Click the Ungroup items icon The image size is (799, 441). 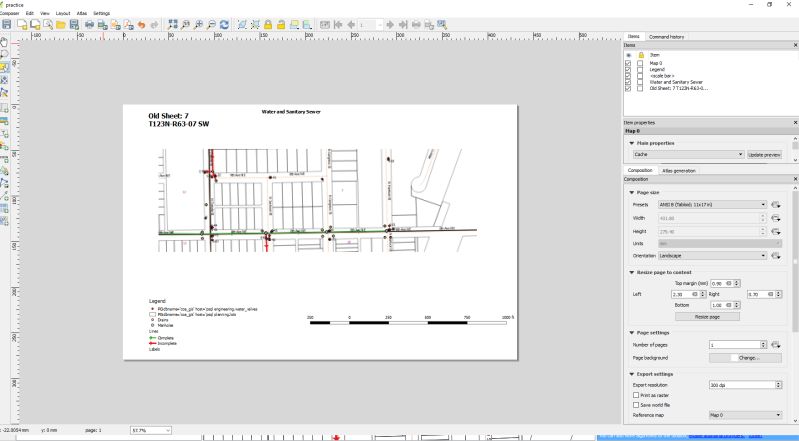255,24
